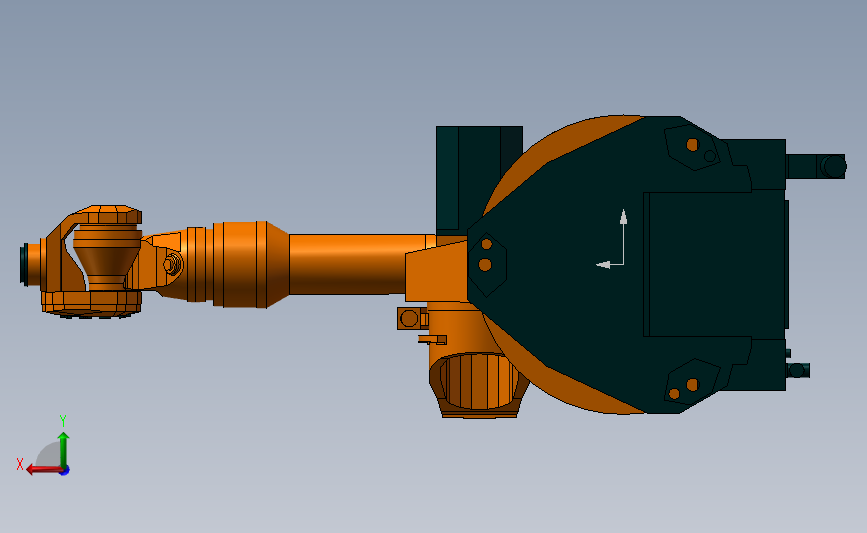This screenshot has width=867, height=533.
Task: Select the funnel-shaped part inside the wrist yoke
Action: (x=107, y=257)
